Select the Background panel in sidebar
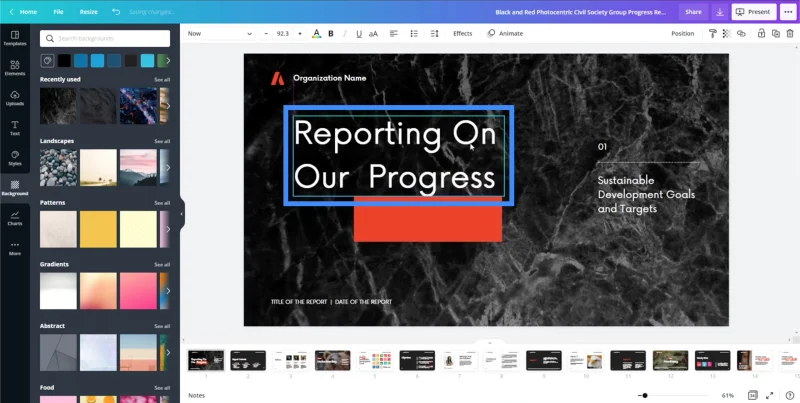The image size is (800, 403). tap(15, 188)
